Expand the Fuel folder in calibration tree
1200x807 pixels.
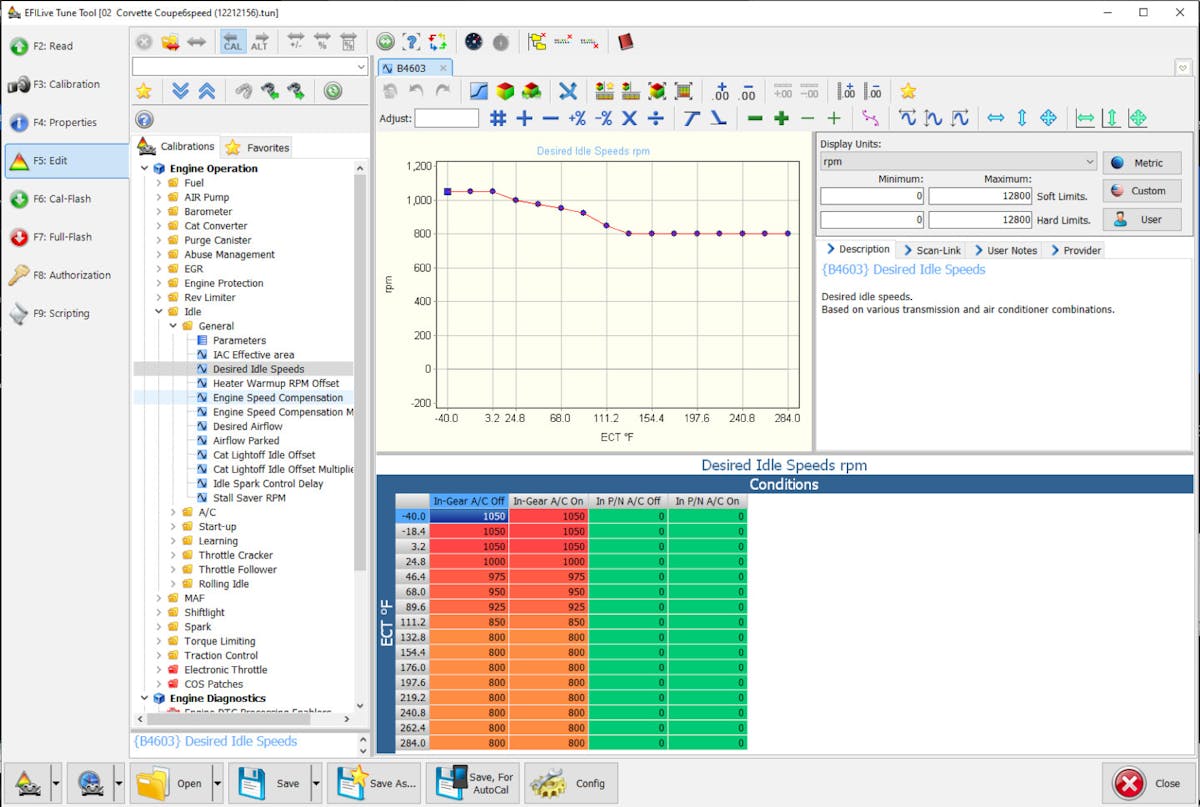[159, 183]
